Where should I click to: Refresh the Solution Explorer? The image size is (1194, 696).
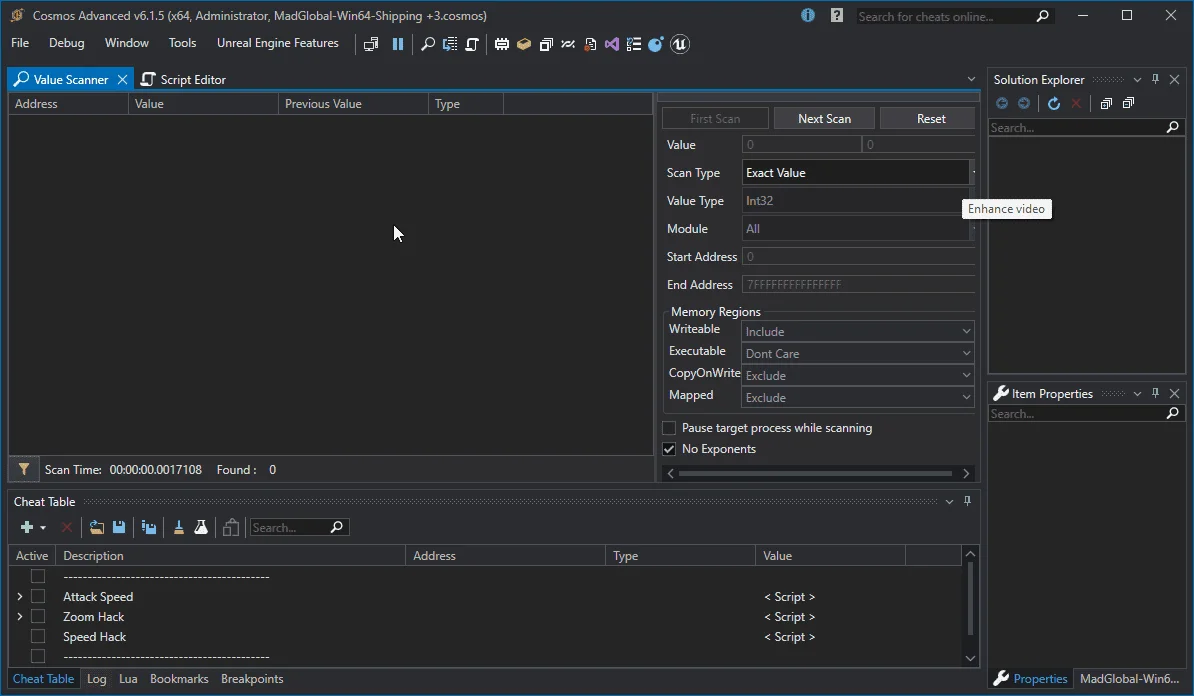click(1054, 104)
